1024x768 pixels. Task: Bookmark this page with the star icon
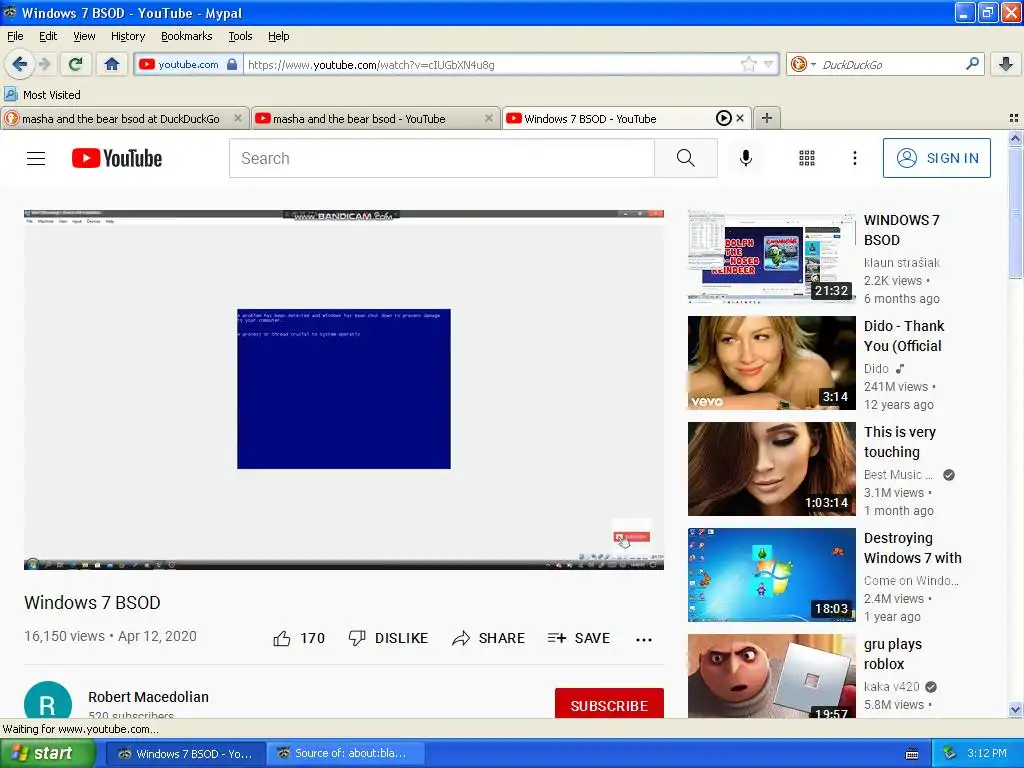click(x=748, y=64)
